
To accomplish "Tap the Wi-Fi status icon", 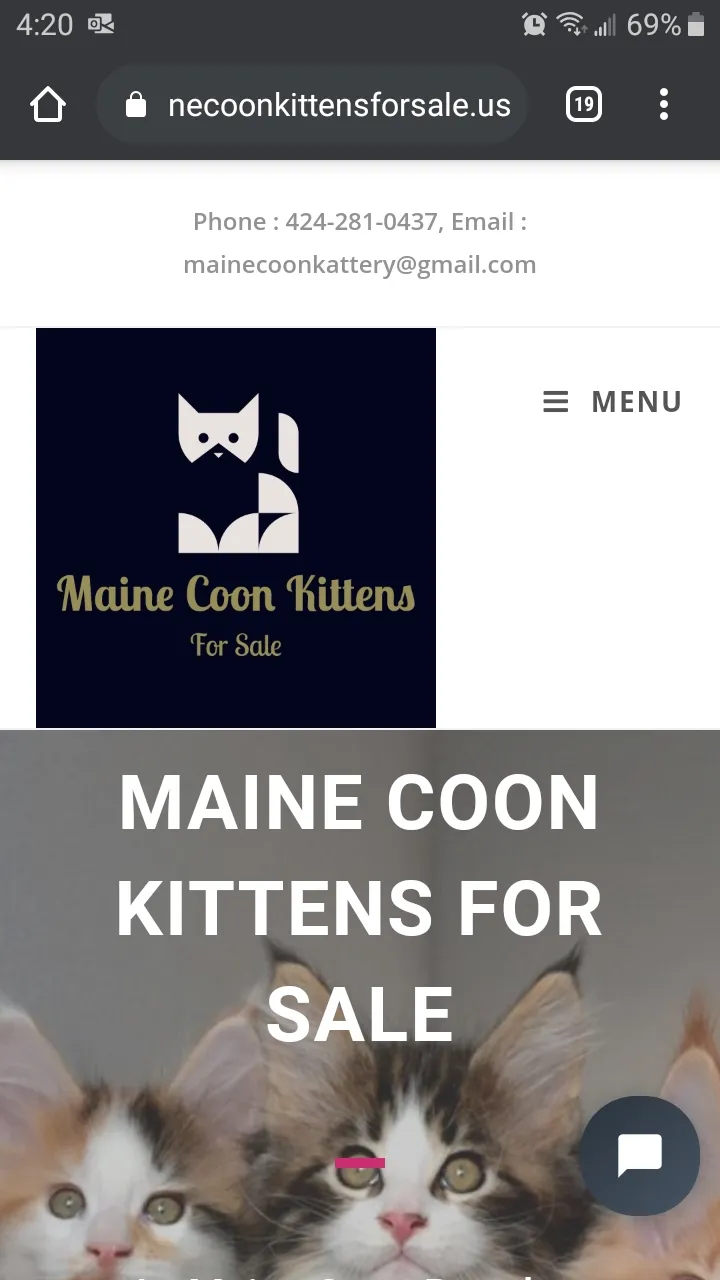I will tap(572, 24).
